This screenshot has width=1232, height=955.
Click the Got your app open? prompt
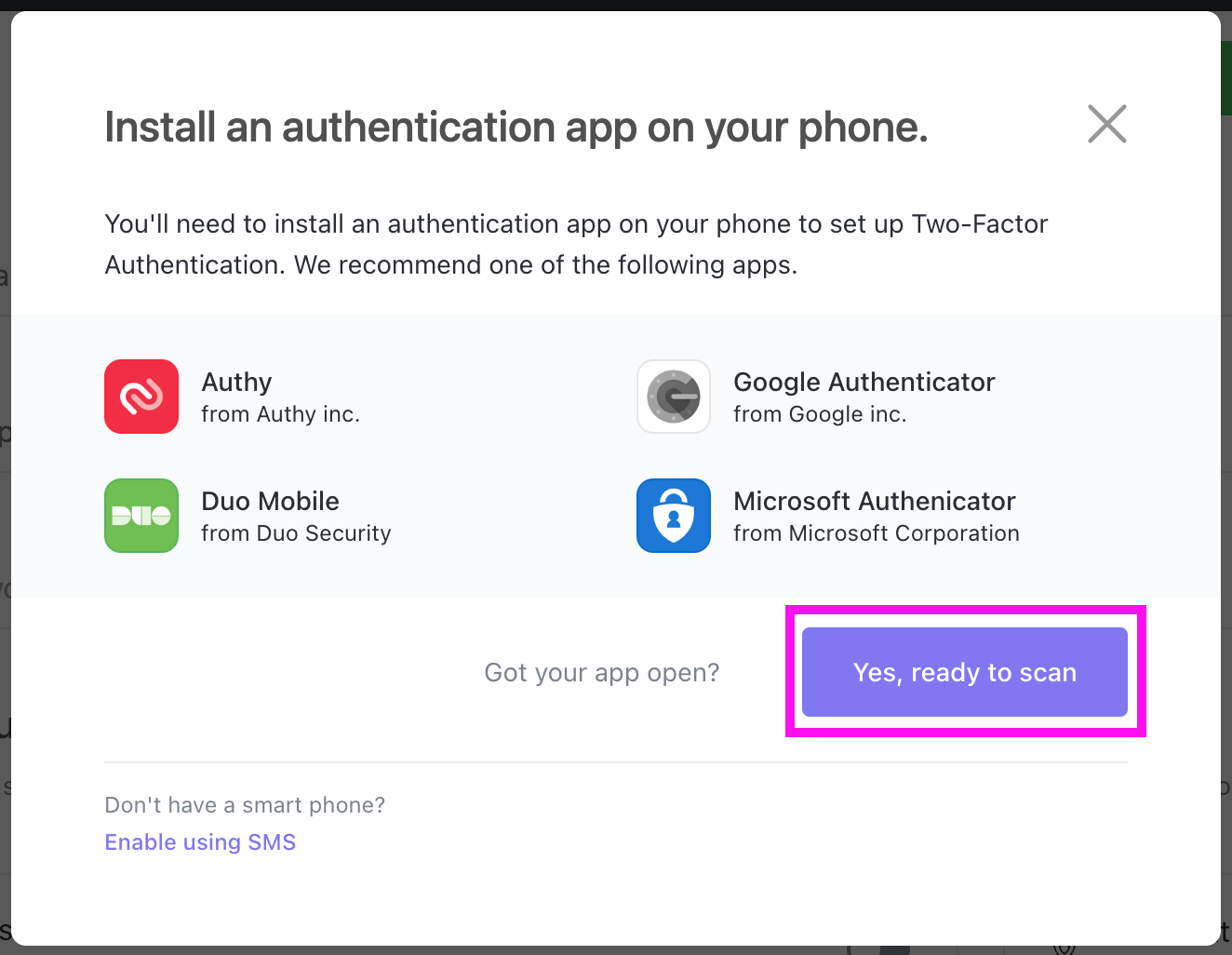point(602,673)
